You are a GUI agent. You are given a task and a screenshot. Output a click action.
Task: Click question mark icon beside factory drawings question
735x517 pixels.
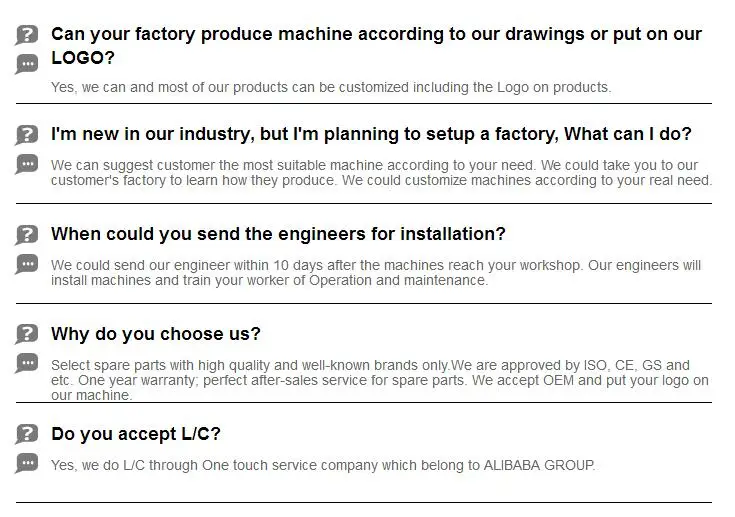point(27,35)
